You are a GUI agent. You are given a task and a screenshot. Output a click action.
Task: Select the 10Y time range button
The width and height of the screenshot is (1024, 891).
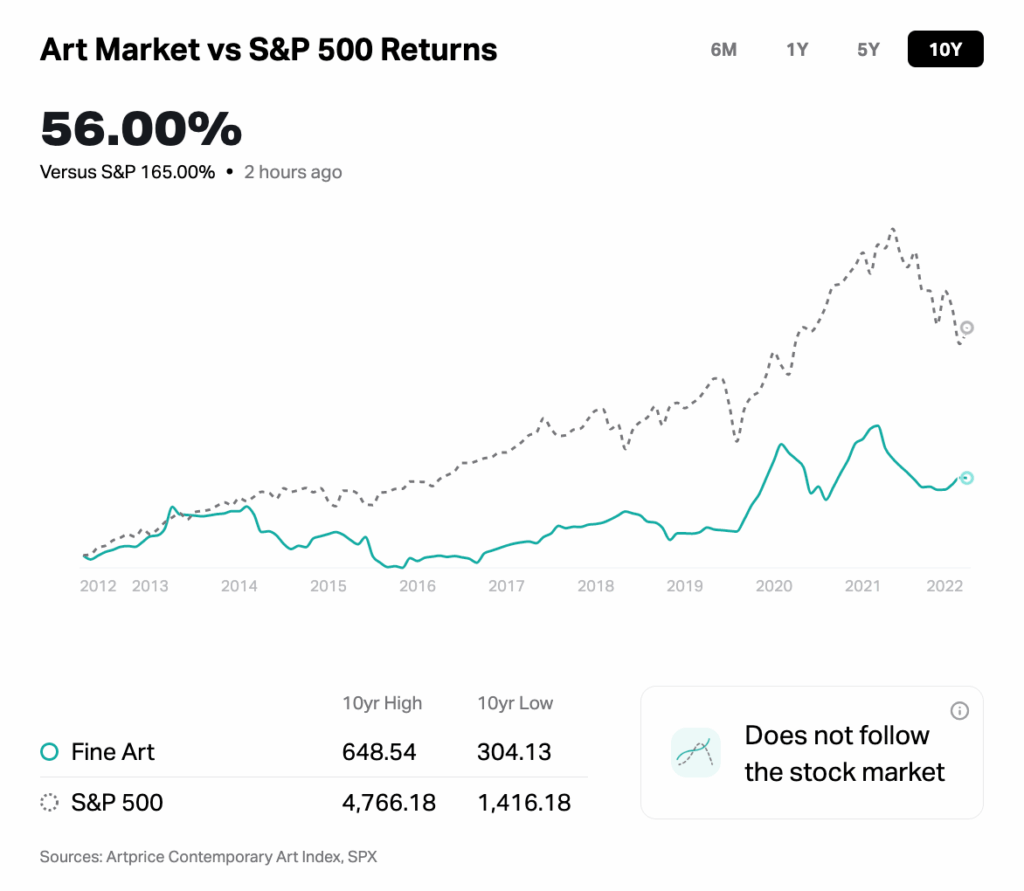pos(945,49)
